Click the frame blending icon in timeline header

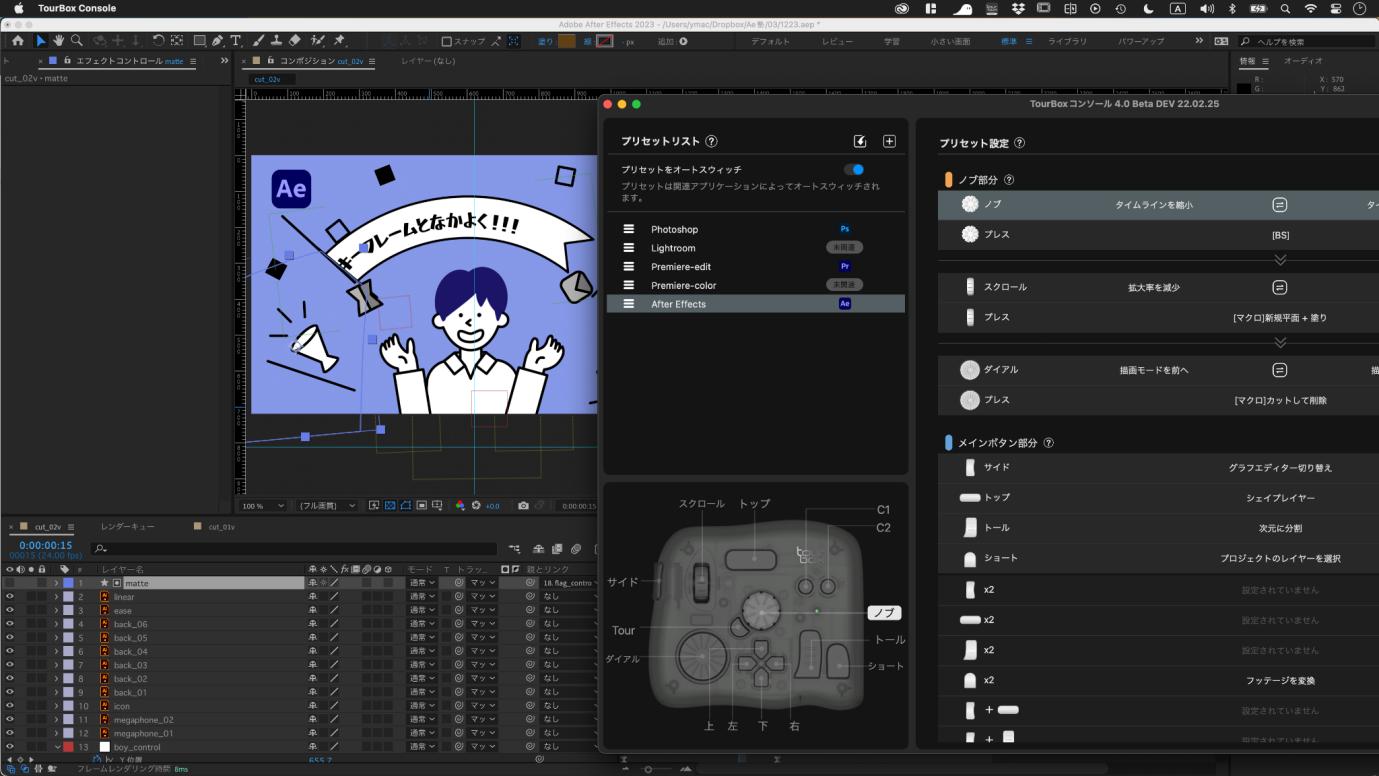click(557, 549)
